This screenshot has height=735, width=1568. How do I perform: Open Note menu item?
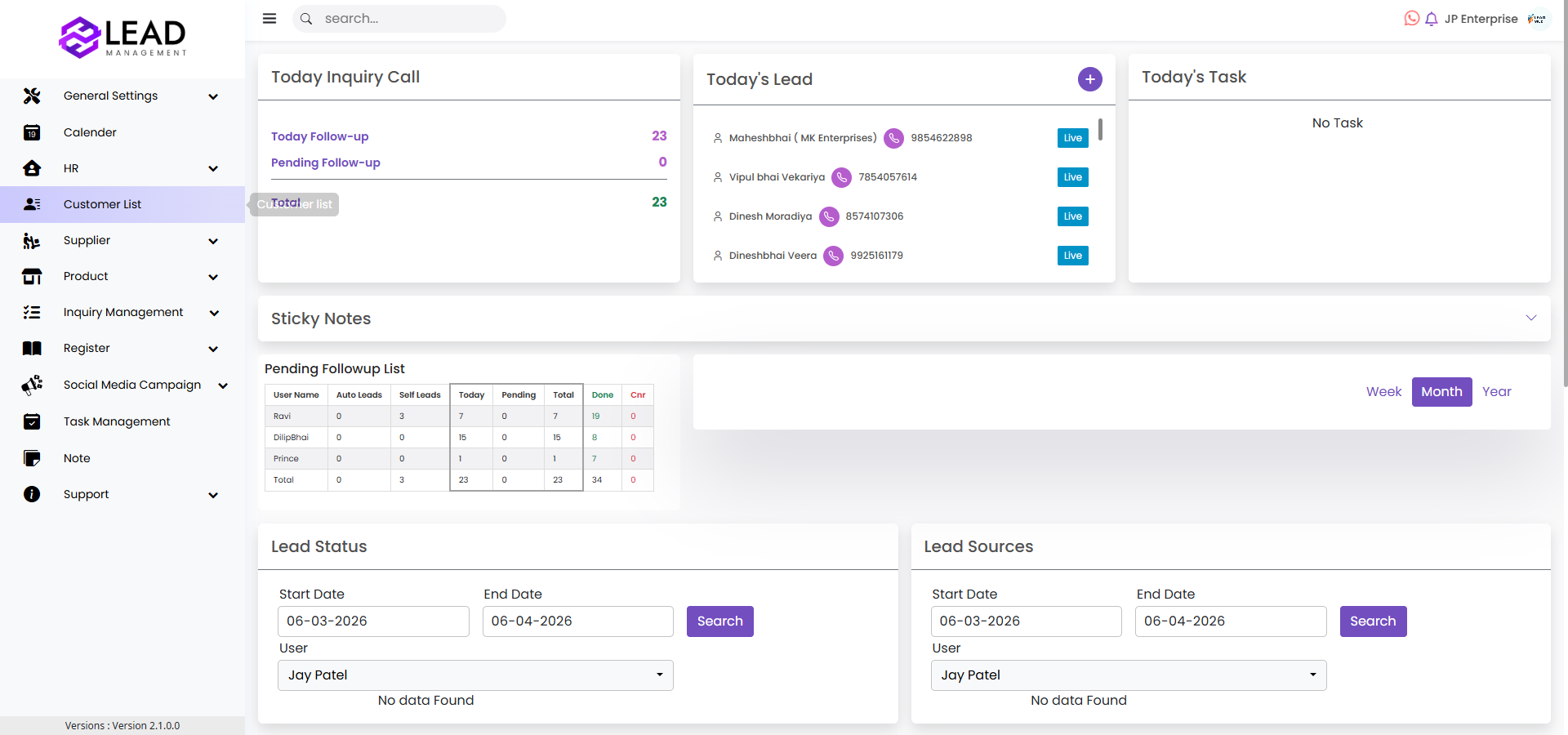tap(122, 458)
